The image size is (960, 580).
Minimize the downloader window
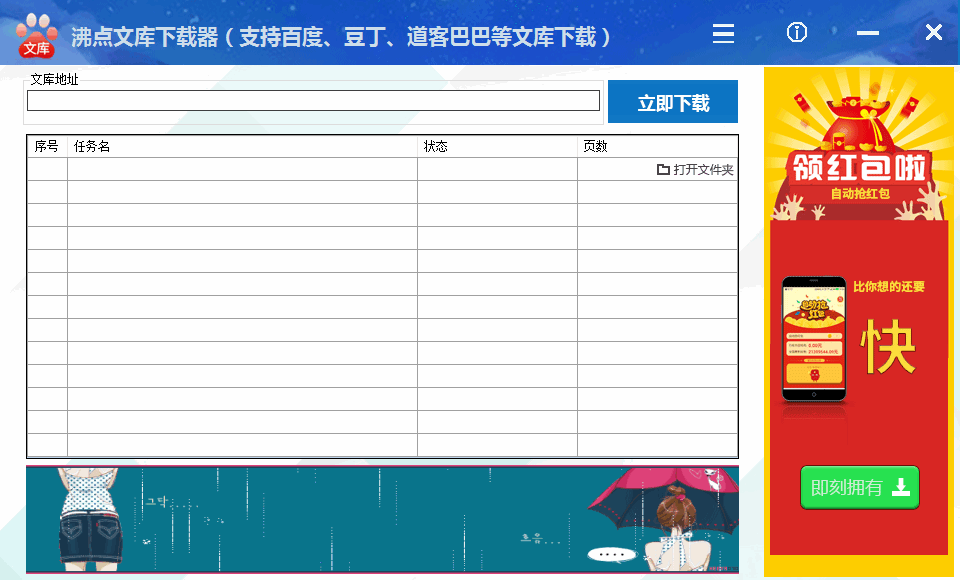868,32
